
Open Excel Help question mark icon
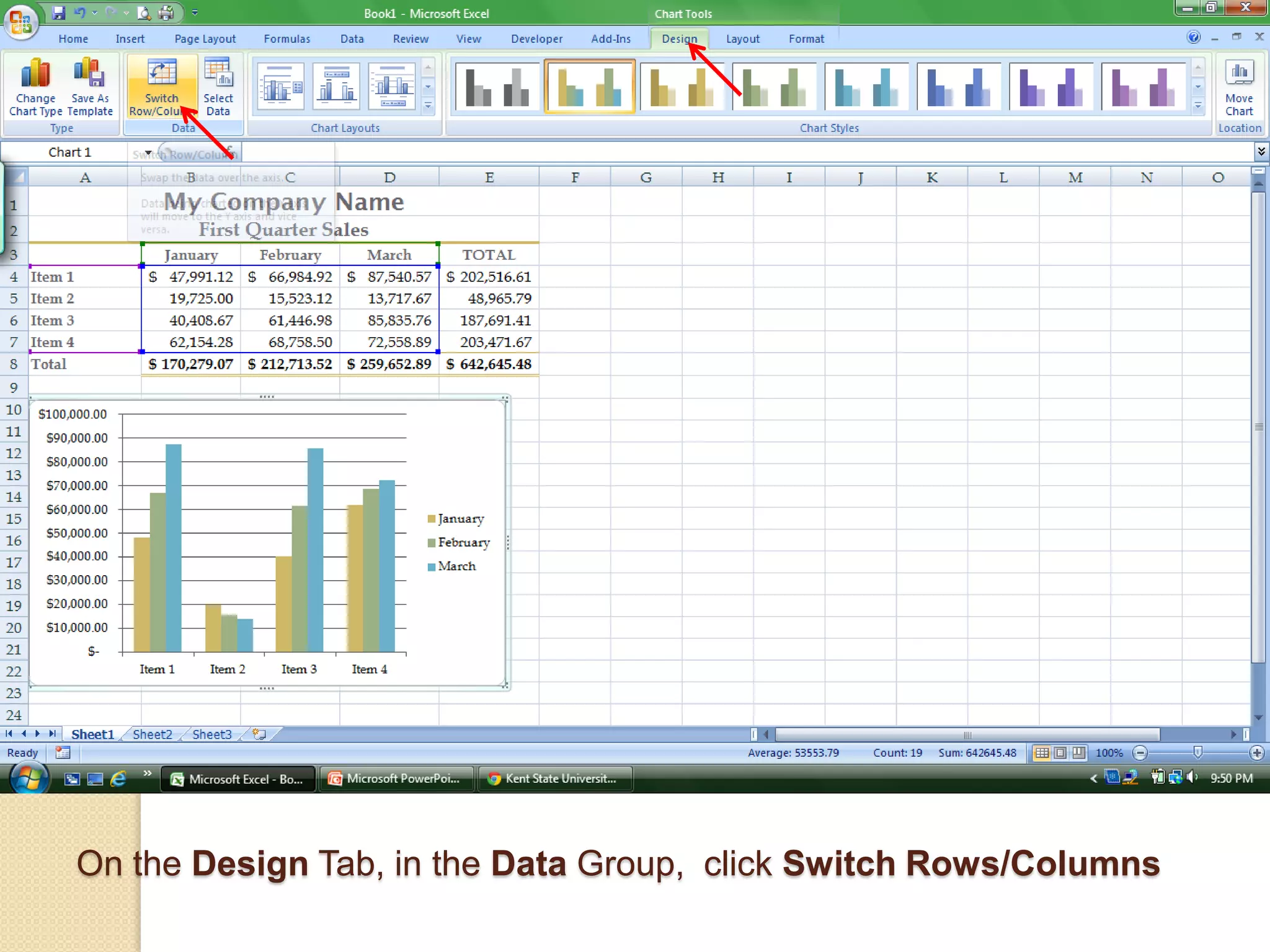(1194, 37)
